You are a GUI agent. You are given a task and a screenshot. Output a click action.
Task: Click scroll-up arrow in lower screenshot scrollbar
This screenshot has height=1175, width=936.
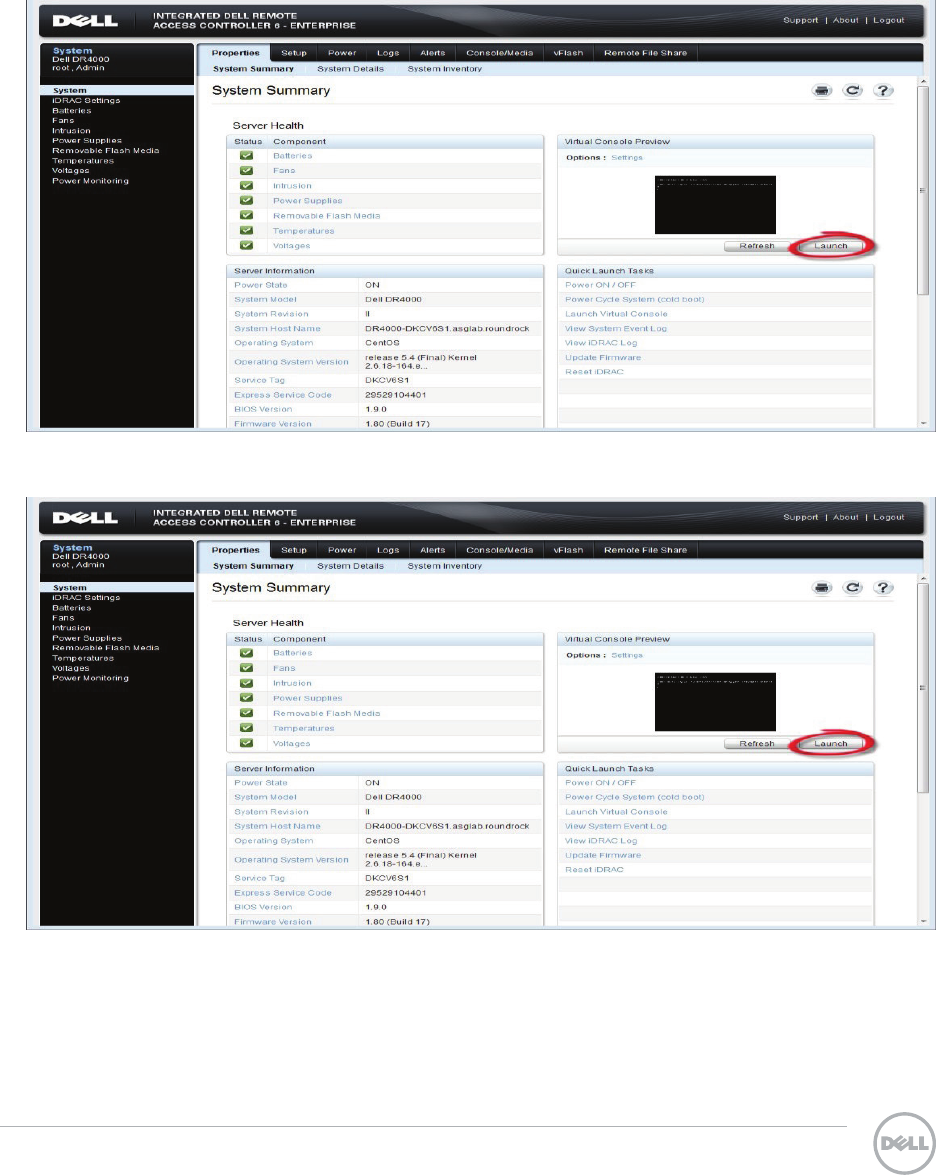point(923,579)
